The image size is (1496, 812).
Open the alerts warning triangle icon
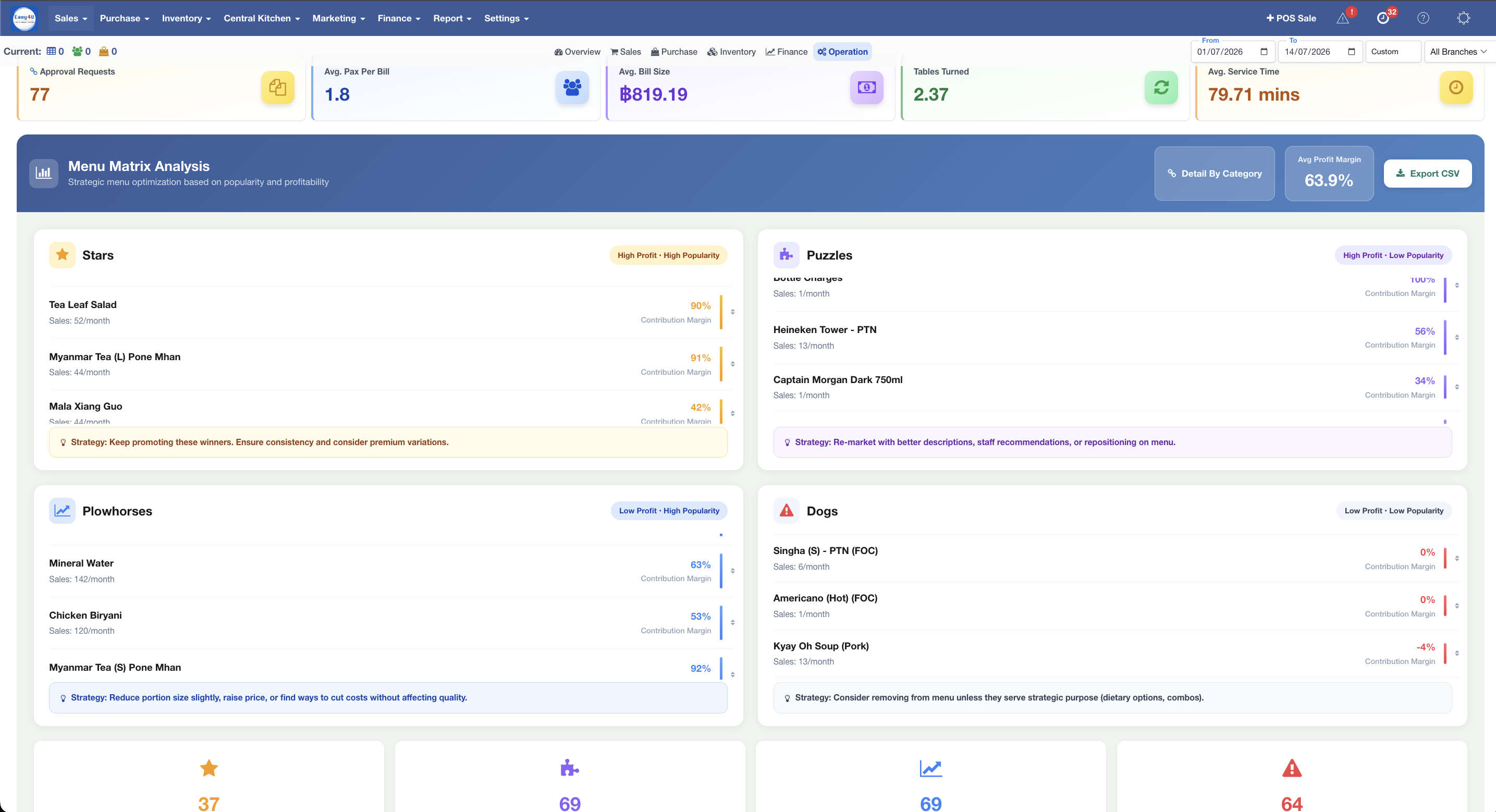(1342, 18)
